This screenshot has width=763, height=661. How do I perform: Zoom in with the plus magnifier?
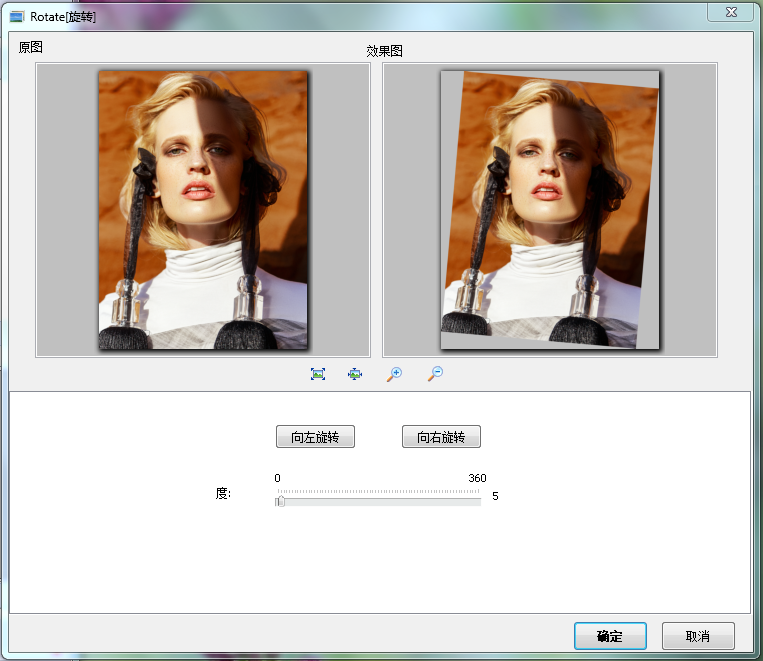(x=395, y=374)
